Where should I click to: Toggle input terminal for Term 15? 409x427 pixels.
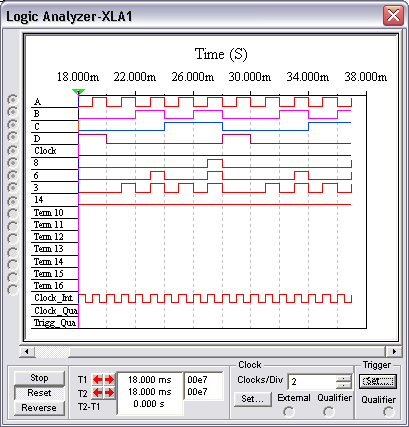[x=13, y=277]
